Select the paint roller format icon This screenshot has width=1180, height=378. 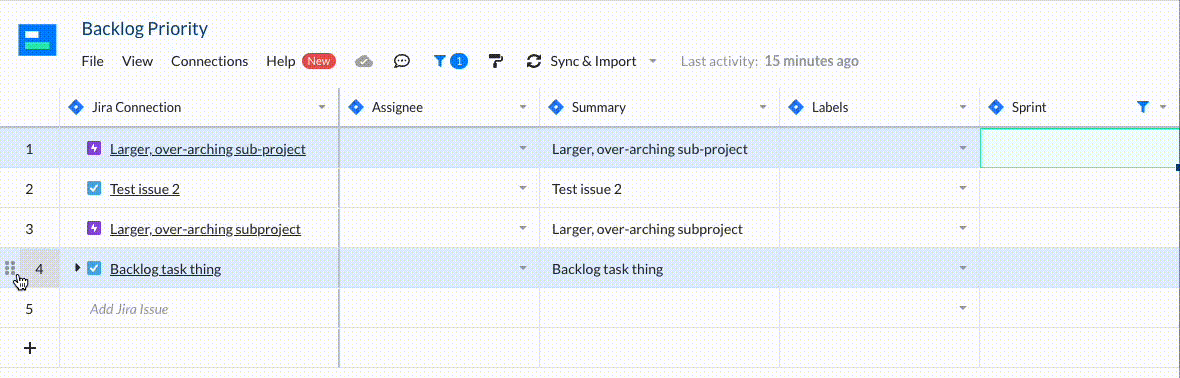pos(496,62)
